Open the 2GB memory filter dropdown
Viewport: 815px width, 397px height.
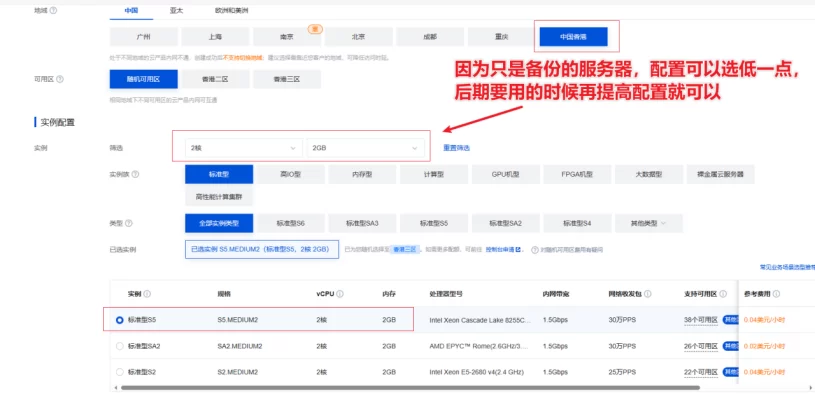point(365,148)
